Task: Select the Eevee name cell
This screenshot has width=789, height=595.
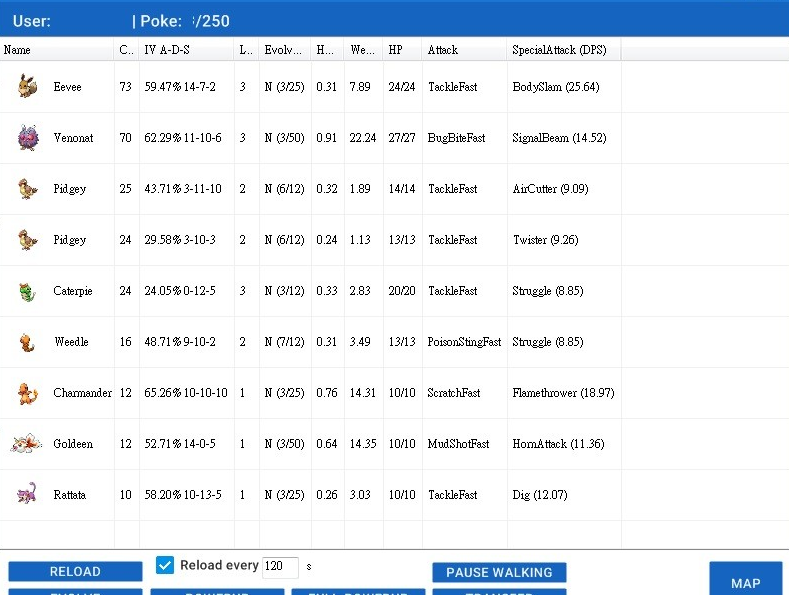Action: (67, 87)
